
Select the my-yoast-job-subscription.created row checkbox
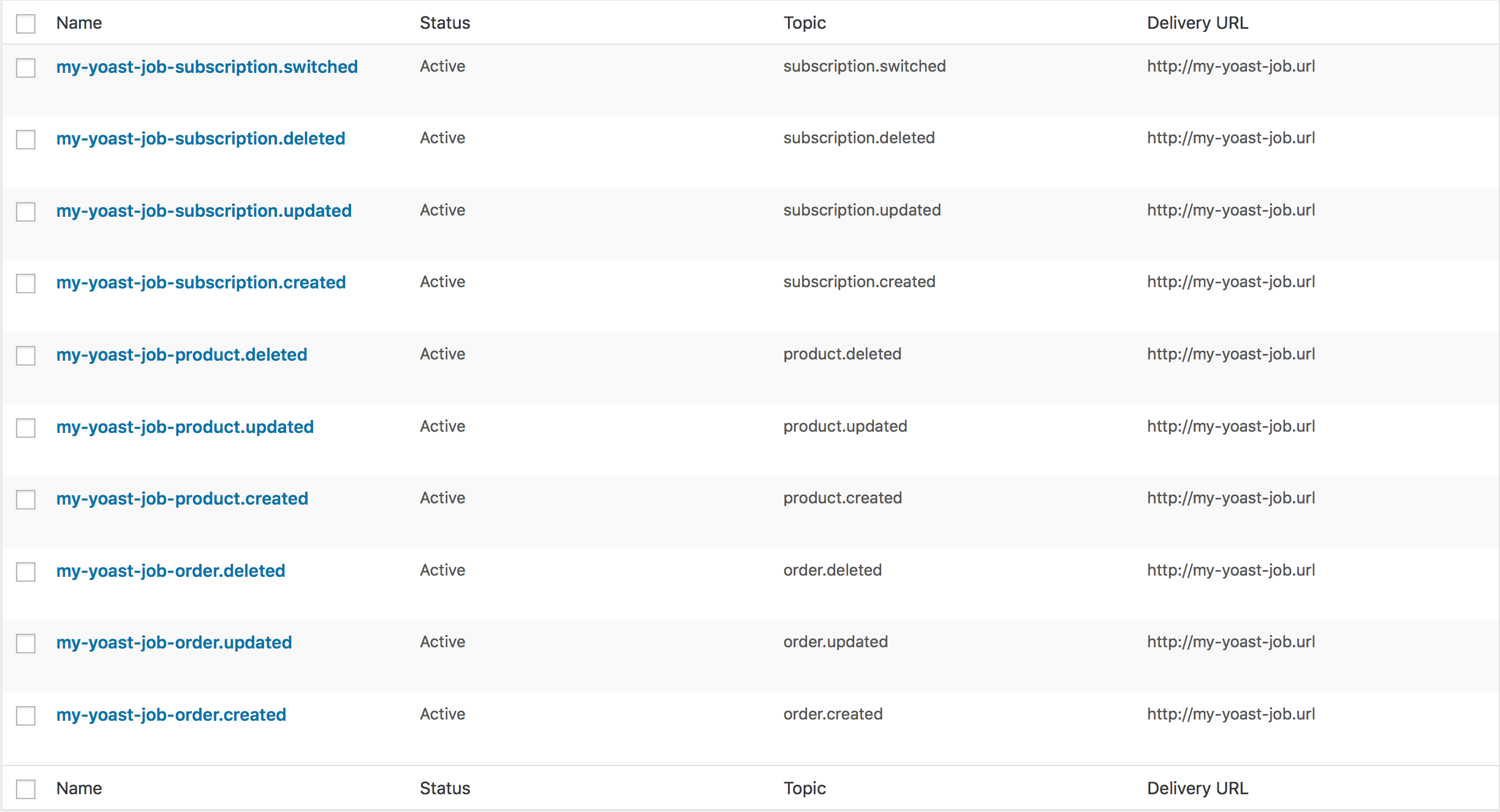tap(26, 284)
